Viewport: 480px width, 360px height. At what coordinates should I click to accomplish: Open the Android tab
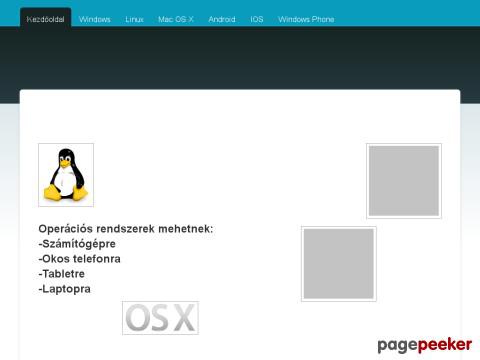click(x=222, y=19)
